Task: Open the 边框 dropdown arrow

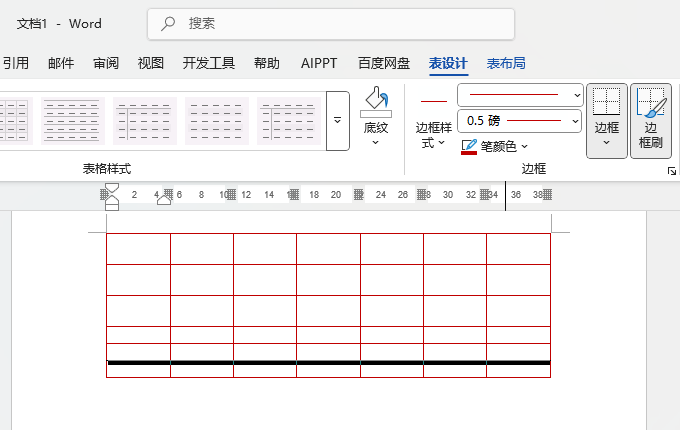Action: pyautogui.click(x=606, y=142)
